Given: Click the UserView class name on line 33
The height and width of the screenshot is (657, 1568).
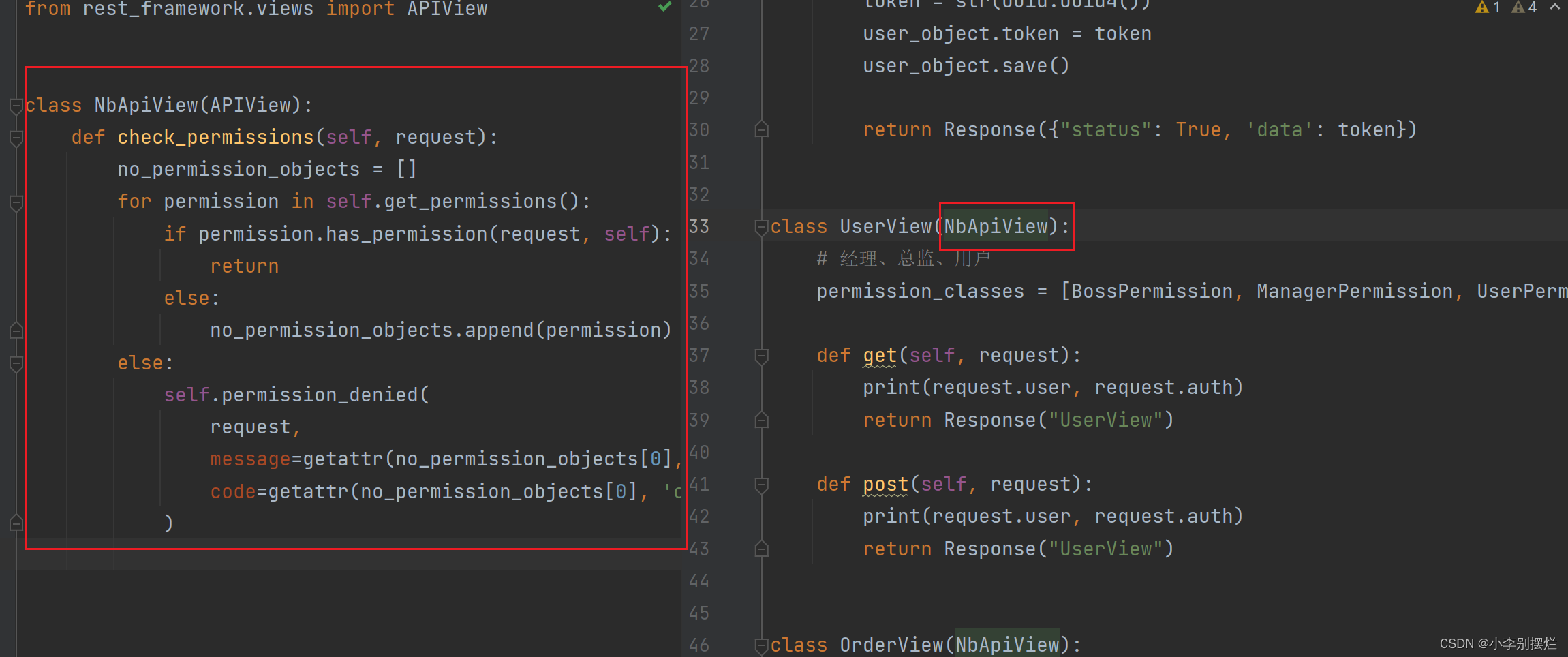Looking at the screenshot, I should [x=885, y=226].
